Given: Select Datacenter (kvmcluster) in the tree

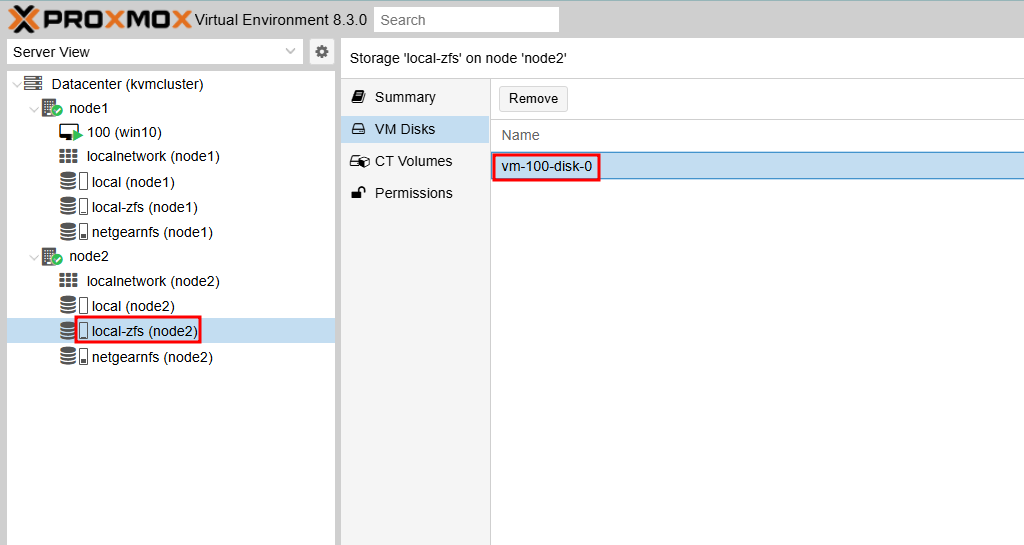Looking at the screenshot, I should click(x=127, y=84).
